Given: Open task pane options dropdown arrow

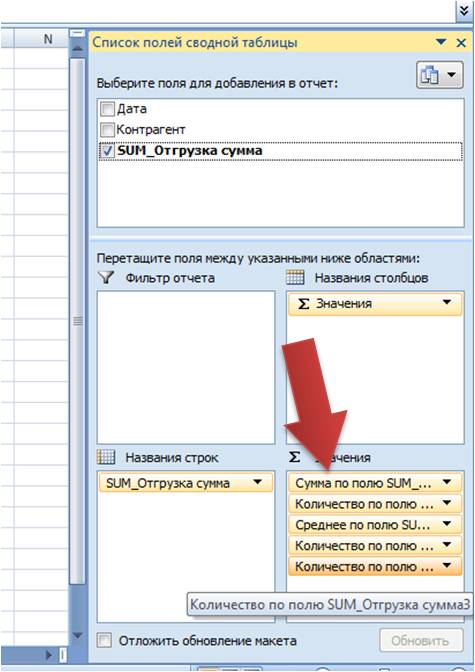Looking at the screenshot, I should tap(441, 42).
